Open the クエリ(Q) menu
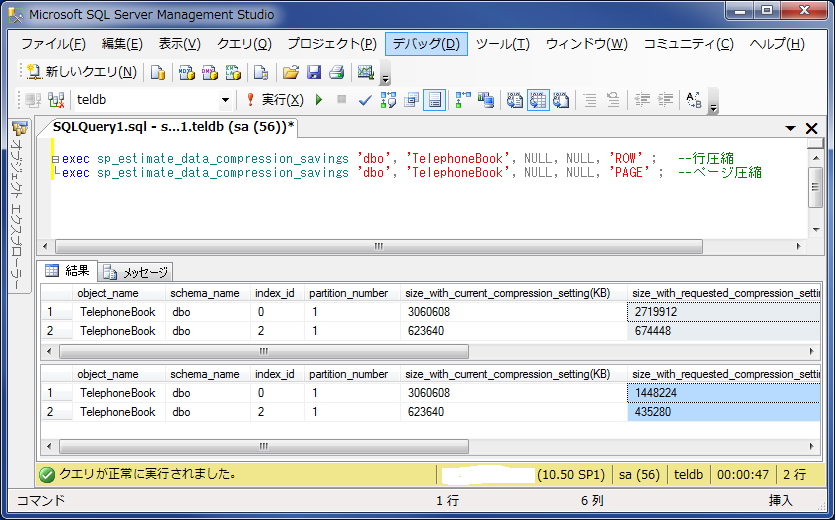This screenshot has width=836, height=520. click(x=244, y=44)
